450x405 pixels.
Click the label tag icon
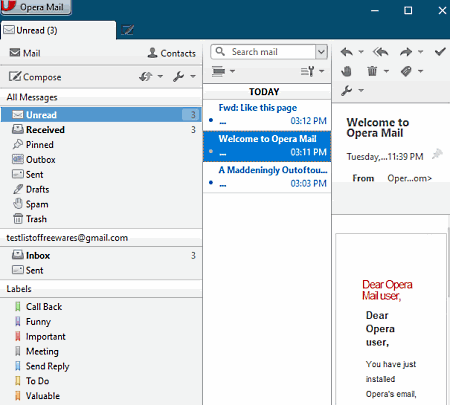point(406,71)
